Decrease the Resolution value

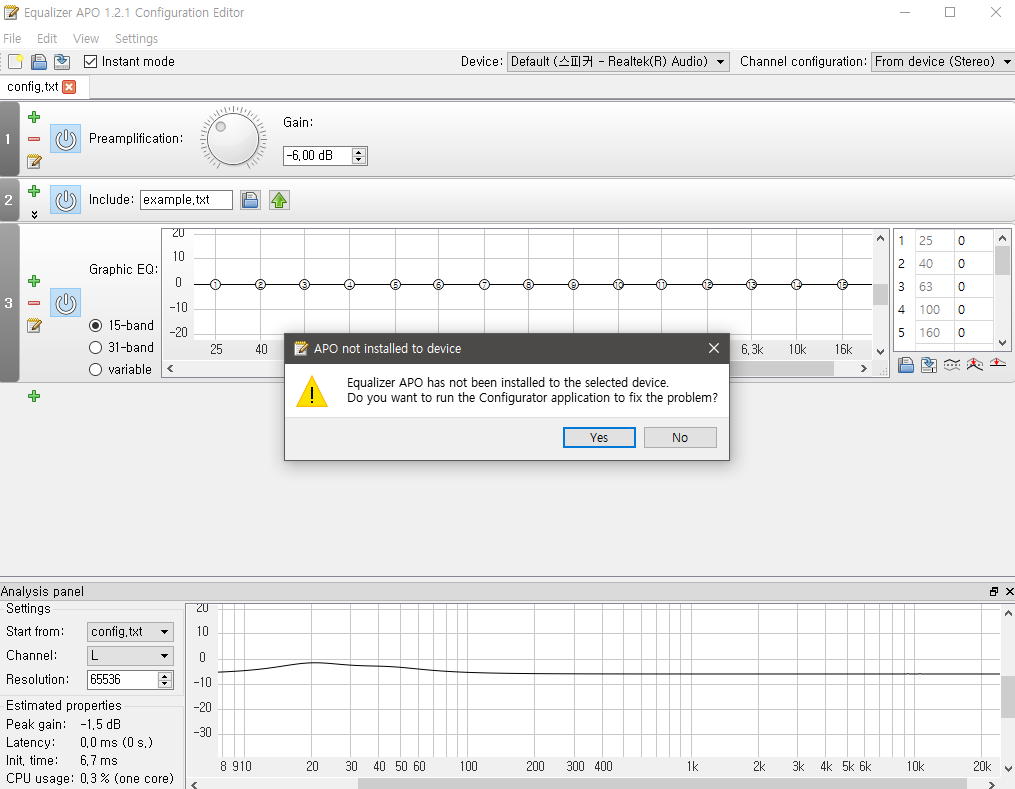165,683
